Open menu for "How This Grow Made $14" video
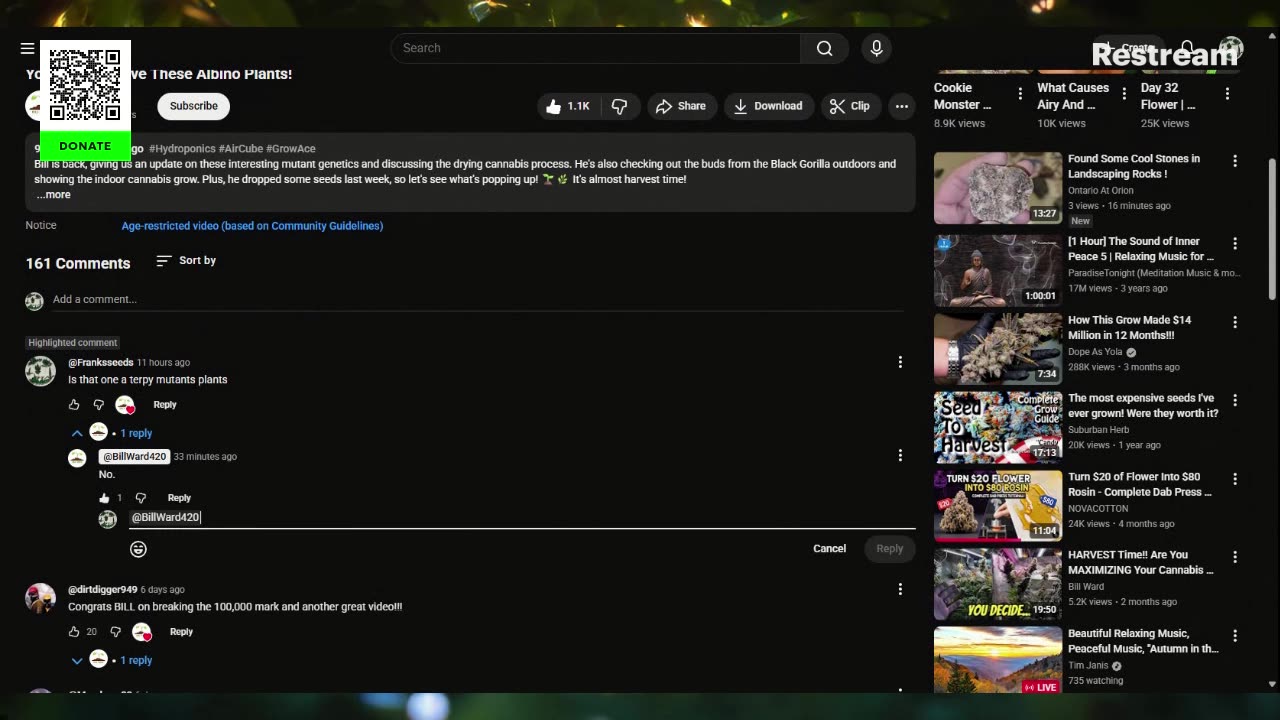The height and width of the screenshot is (720, 1280). pos(1235,322)
